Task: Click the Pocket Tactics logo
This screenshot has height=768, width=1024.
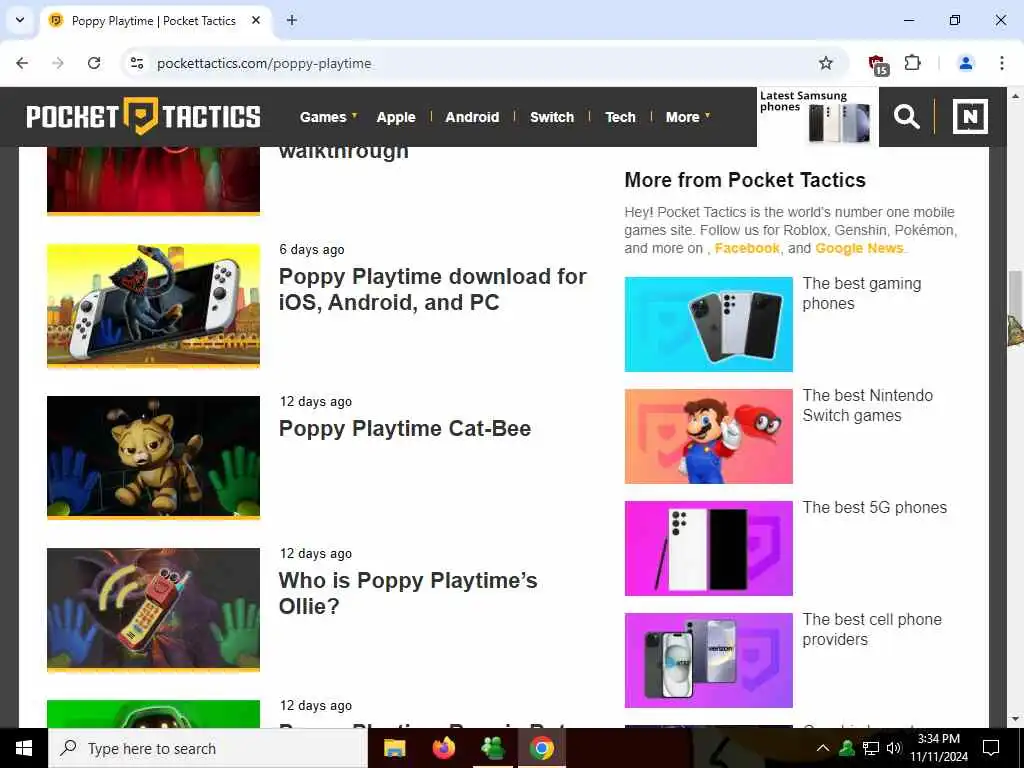Action: point(143,116)
